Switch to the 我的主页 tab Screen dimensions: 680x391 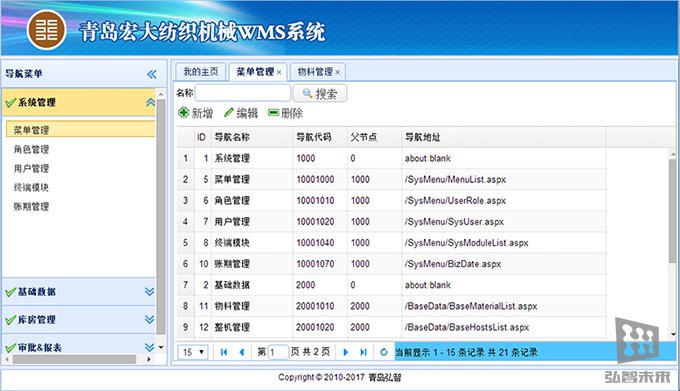(x=201, y=72)
